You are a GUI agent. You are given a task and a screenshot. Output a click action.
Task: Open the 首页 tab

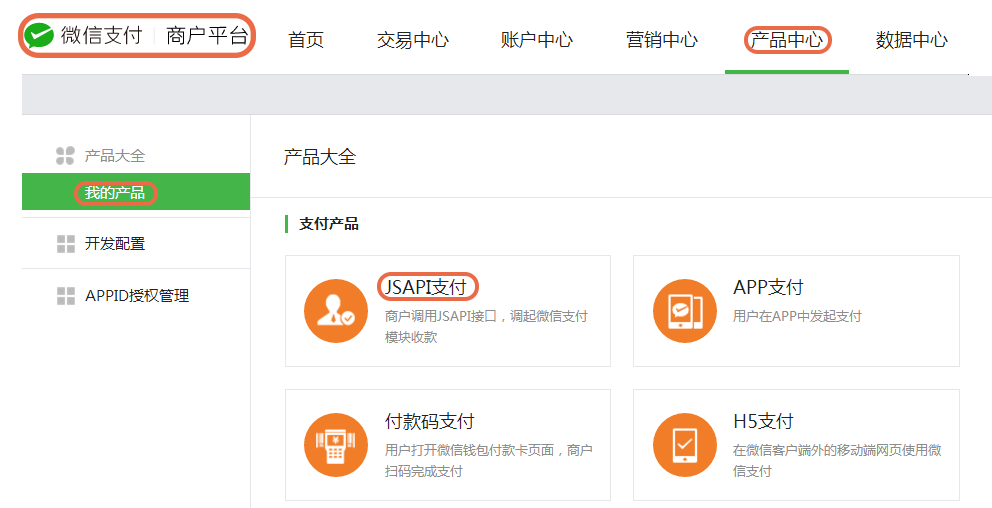pos(306,40)
